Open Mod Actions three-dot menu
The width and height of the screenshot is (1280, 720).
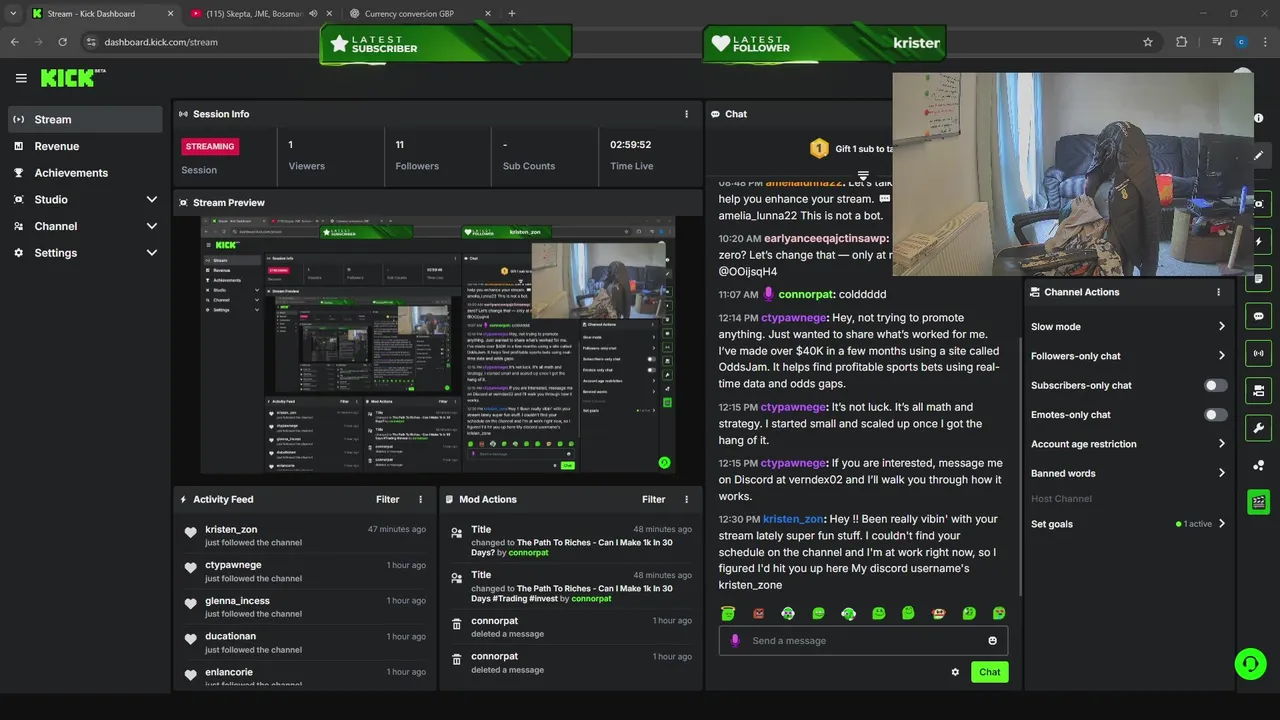coord(686,499)
